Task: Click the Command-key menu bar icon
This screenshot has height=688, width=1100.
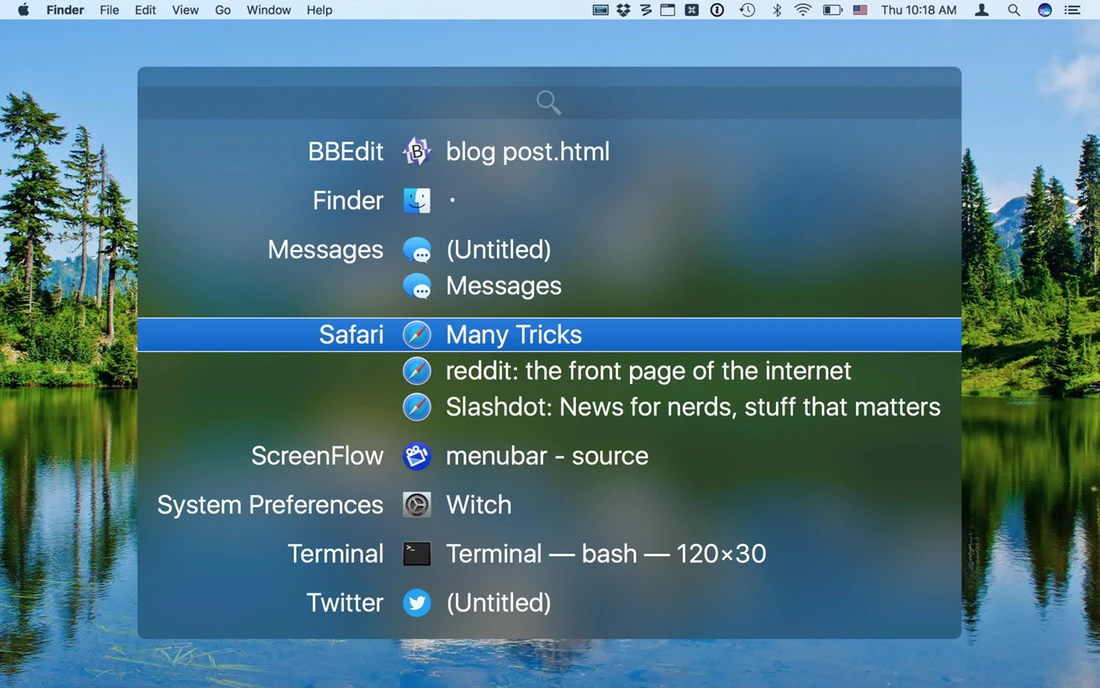Action: click(692, 10)
